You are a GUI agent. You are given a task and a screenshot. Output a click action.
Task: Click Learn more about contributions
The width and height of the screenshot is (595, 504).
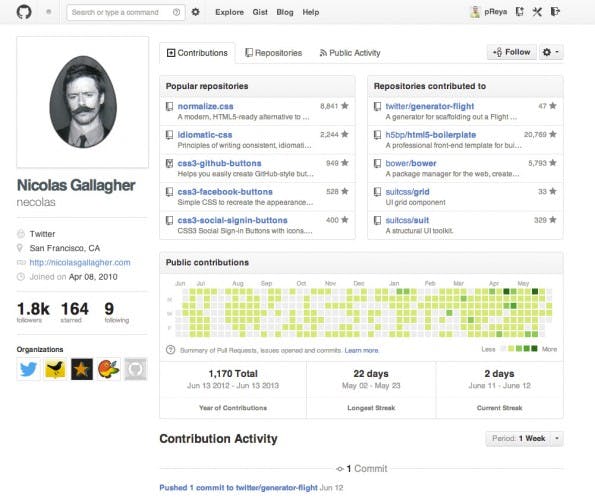(x=362, y=350)
